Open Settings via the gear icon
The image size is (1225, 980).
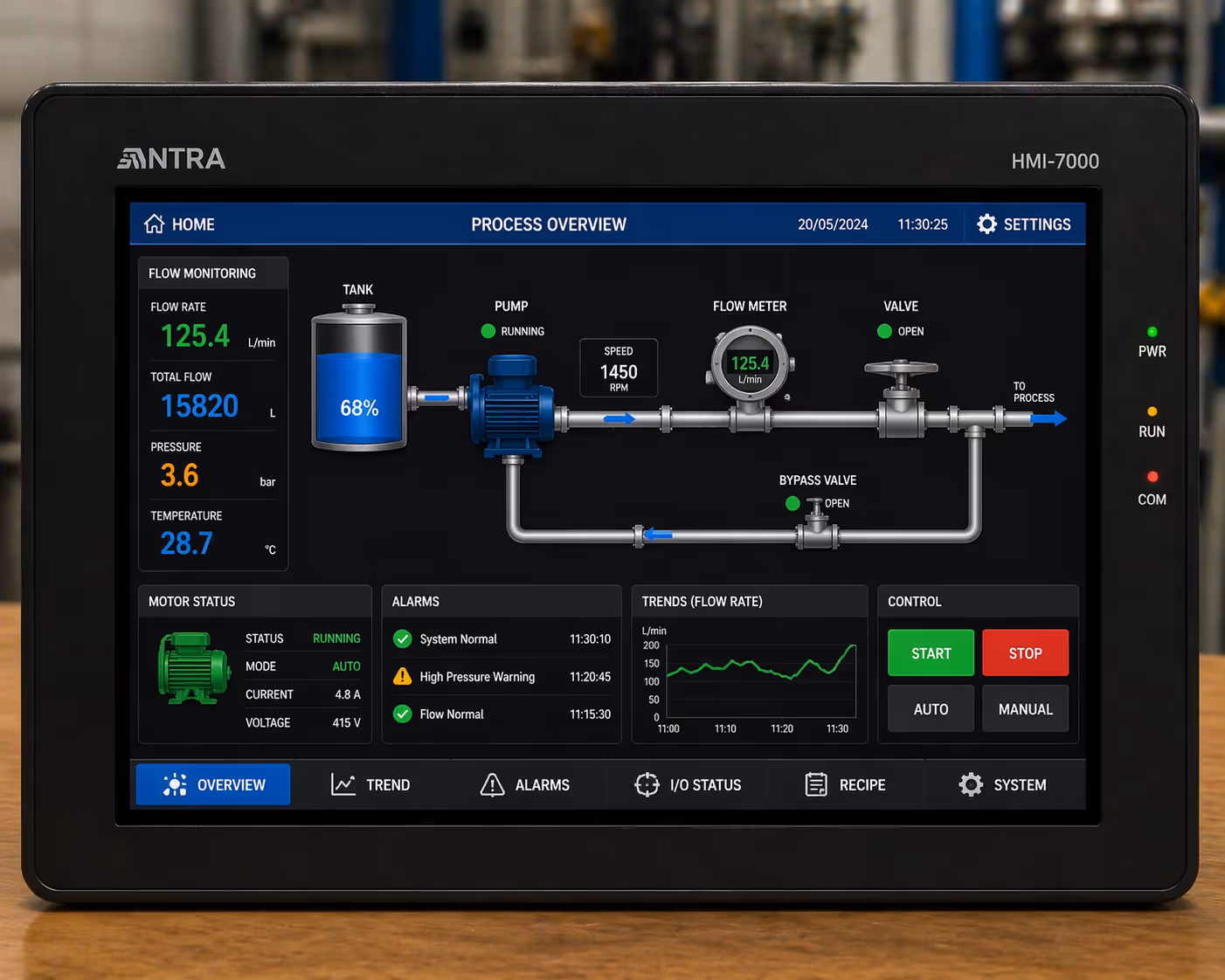[x=986, y=224]
